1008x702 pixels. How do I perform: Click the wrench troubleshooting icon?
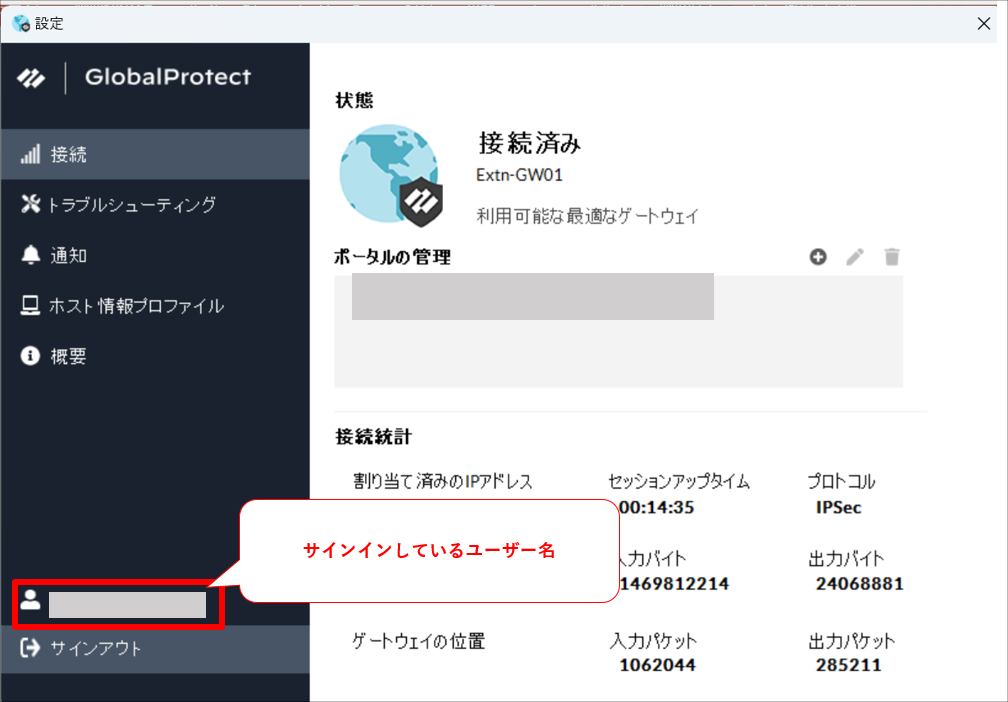[x=30, y=204]
